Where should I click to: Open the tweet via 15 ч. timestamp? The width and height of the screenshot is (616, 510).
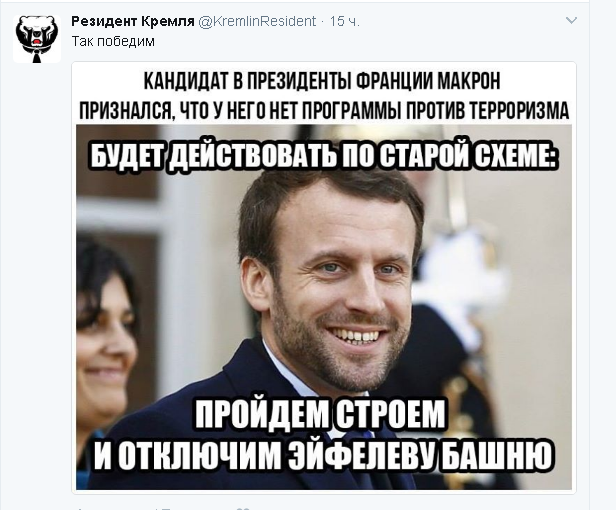coord(345,21)
